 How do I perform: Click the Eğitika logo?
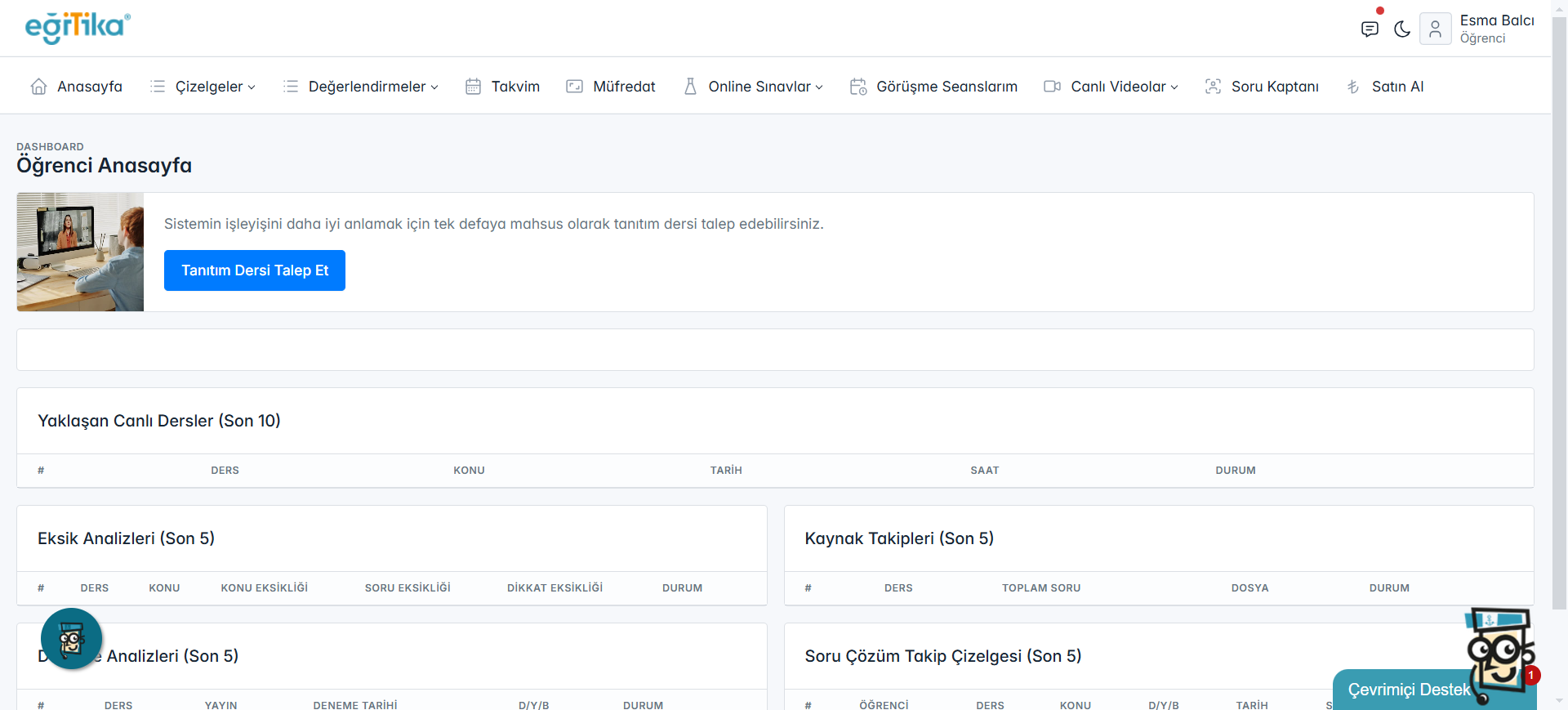78,28
